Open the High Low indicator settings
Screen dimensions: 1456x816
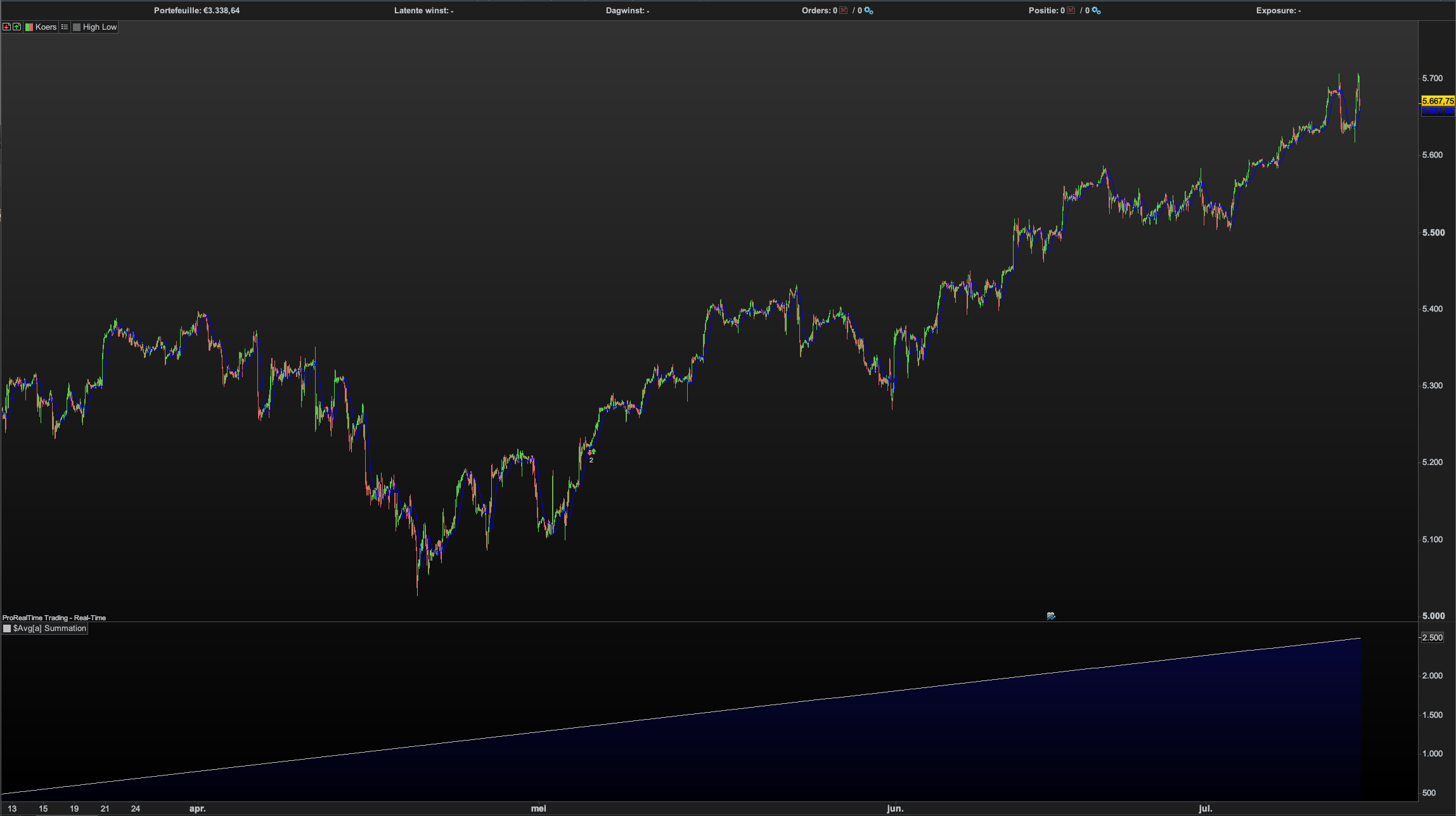coord(100,27)
